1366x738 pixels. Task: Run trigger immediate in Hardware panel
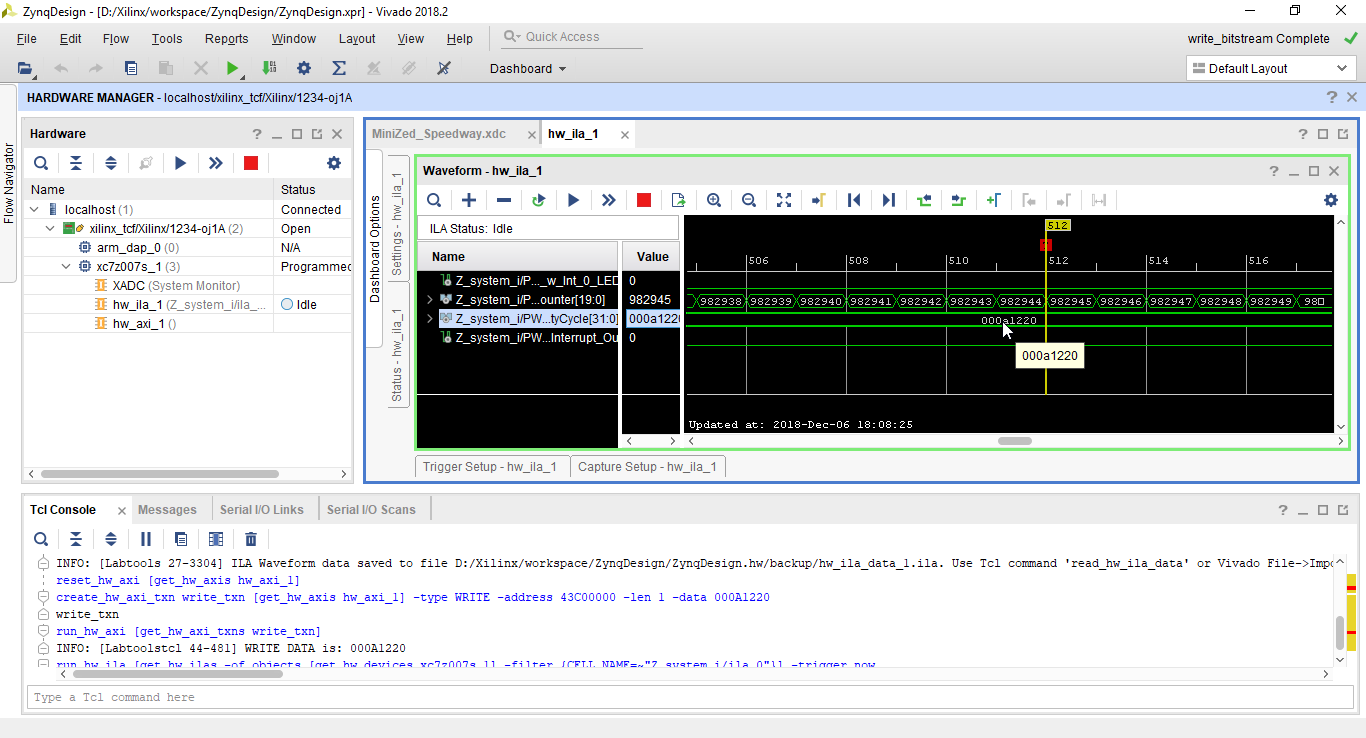point(215,163)
